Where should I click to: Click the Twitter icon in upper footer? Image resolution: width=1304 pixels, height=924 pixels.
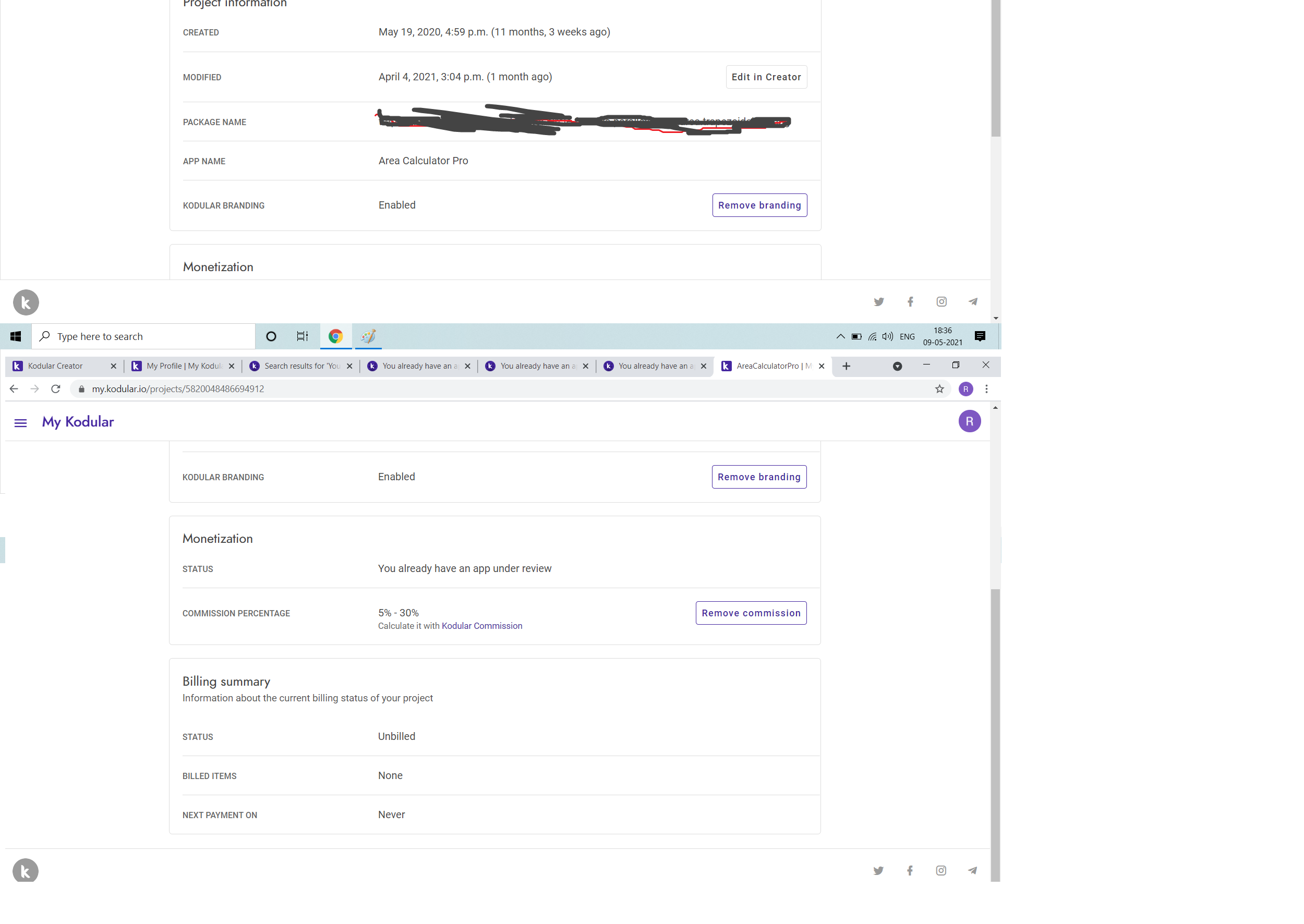(x=879, y=302)
